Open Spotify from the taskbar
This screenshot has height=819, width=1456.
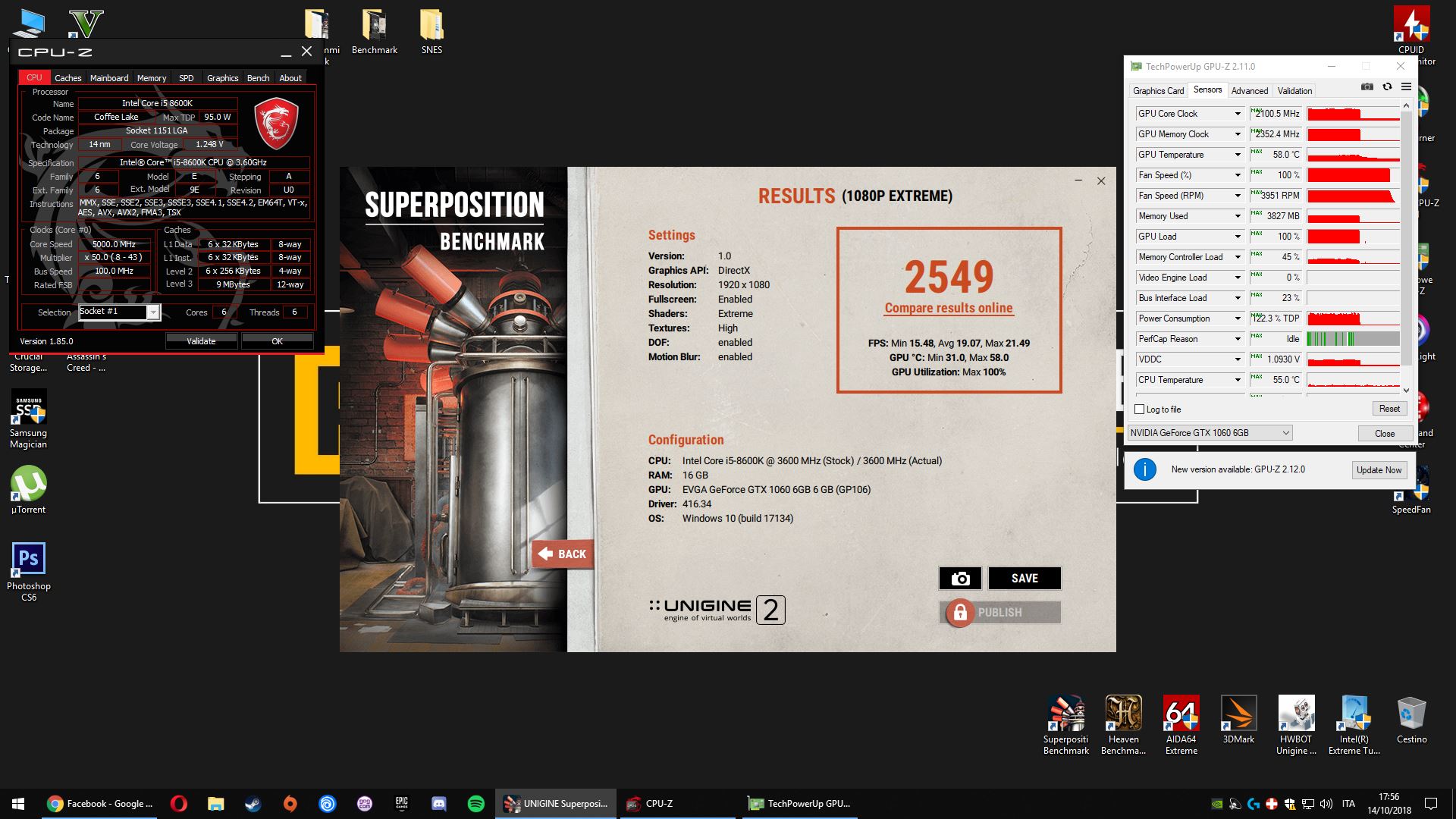click(475, 804)
